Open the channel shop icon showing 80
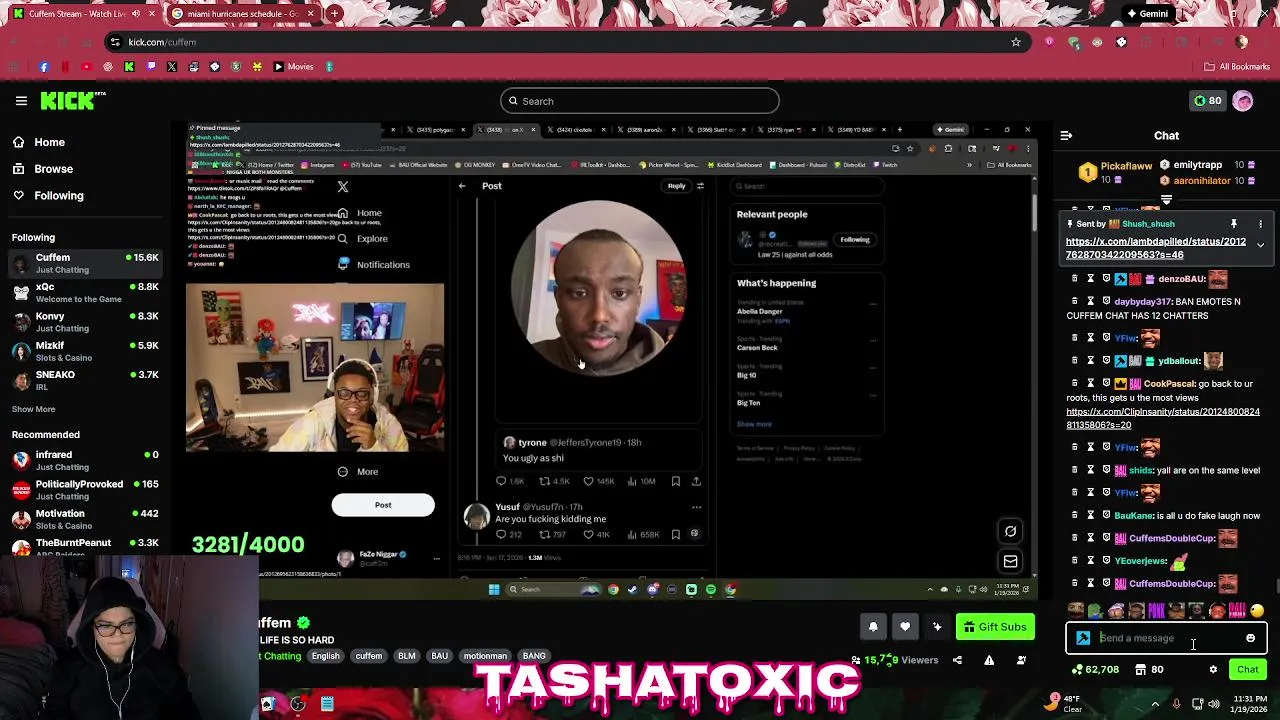The height and width of the screenshot is (720, 1280). [1149, 670]
